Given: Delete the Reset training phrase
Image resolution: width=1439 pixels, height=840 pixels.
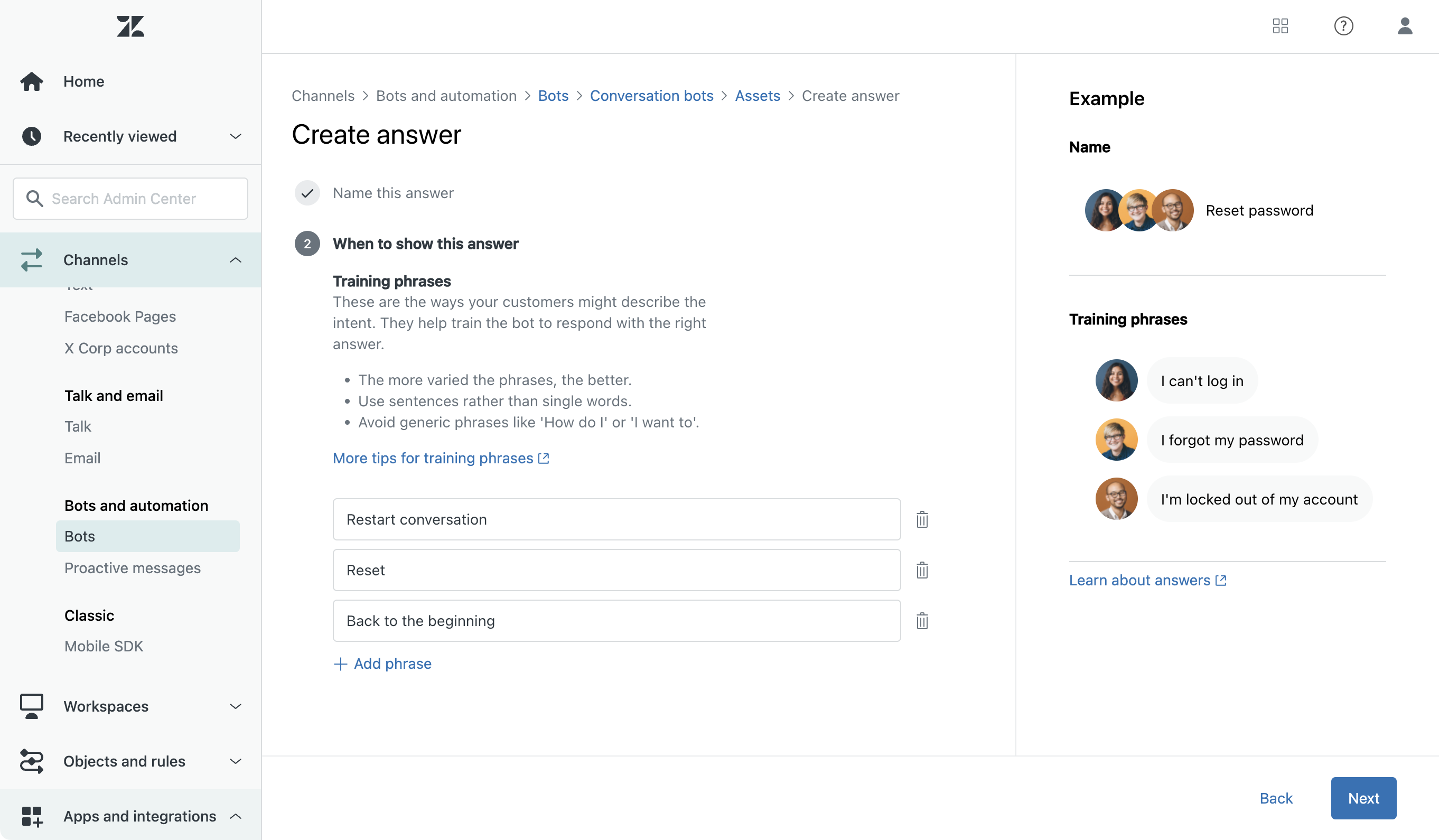Looking at the screenshot, I should (922, 570).
